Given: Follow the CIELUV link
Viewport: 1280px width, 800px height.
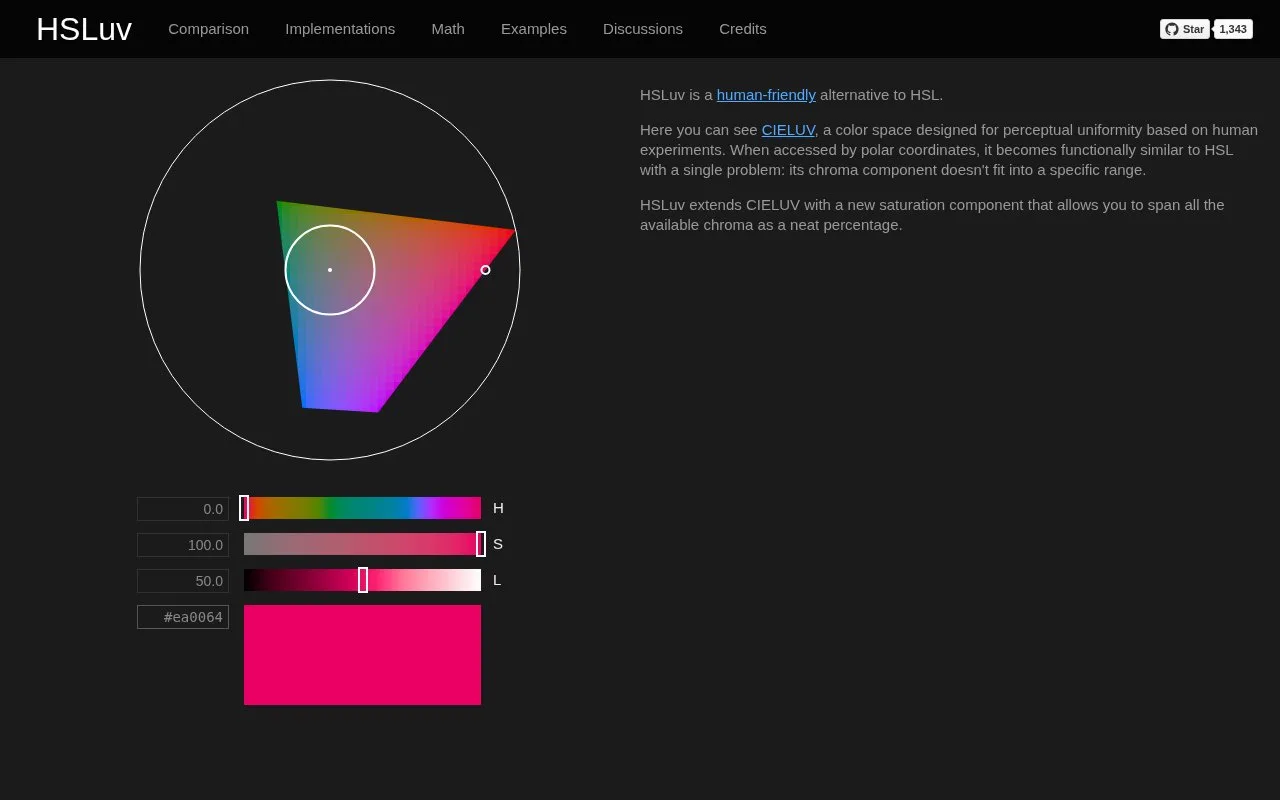Looking at the screenshot, I should [x=788, y=130].
